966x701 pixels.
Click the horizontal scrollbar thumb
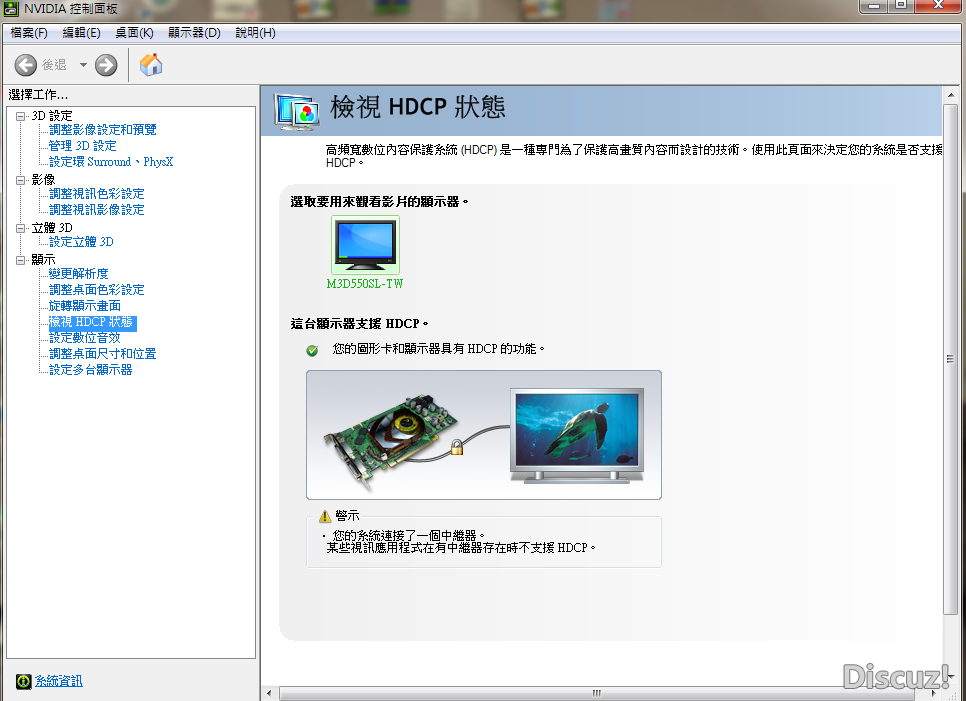click(x=598, y=694)
